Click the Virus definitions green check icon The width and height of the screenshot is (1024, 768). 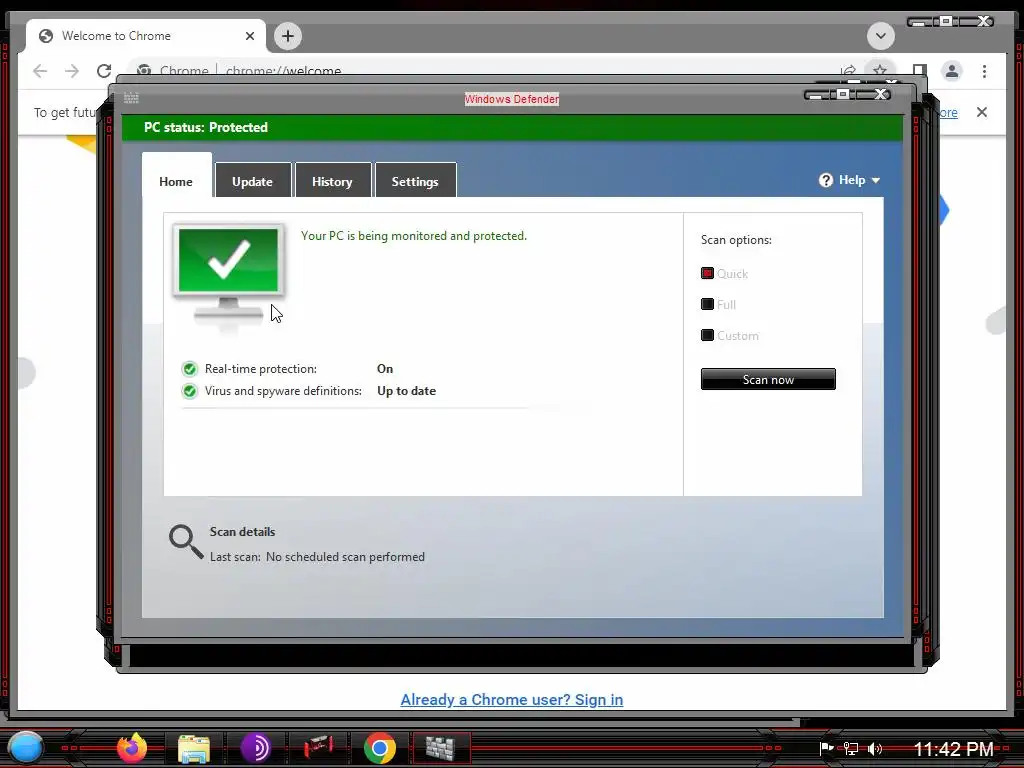(x=189, y=391)
